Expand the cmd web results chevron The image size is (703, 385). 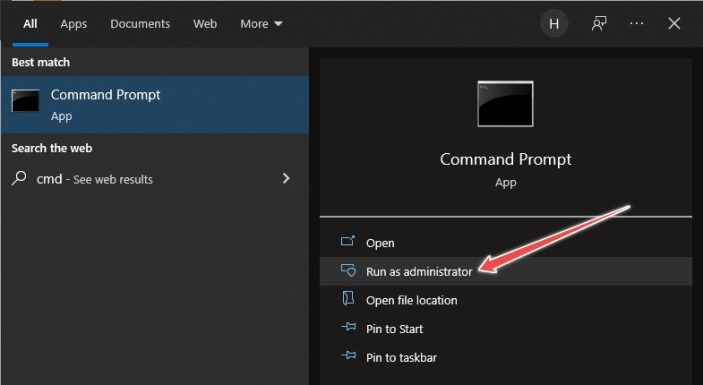(x=286, y=178)
